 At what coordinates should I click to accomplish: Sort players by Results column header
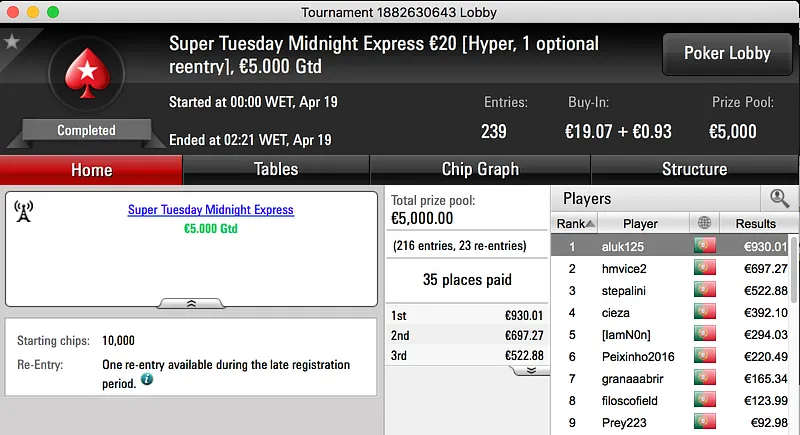click(x=755, y=224)
